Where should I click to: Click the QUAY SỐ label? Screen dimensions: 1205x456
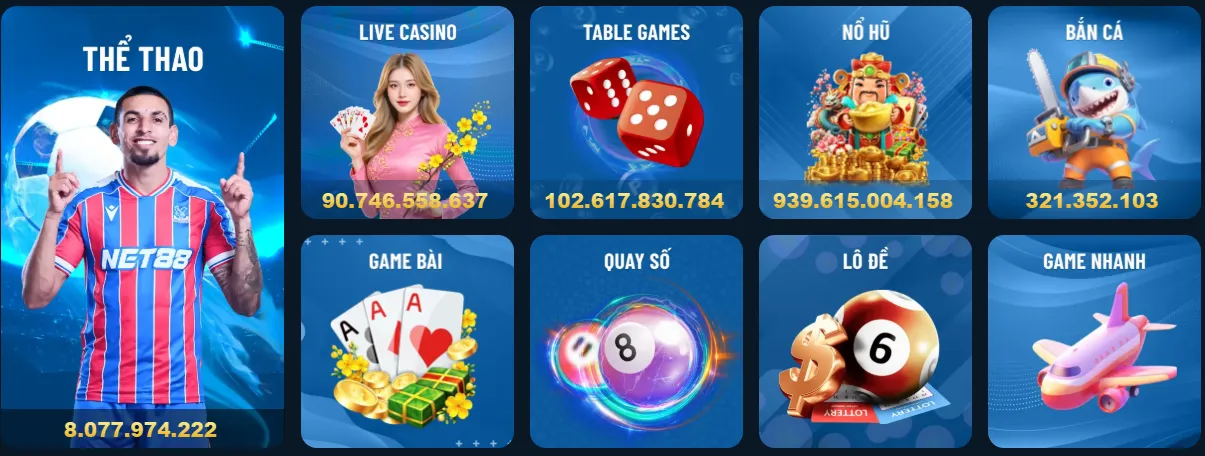pos(637,261)
